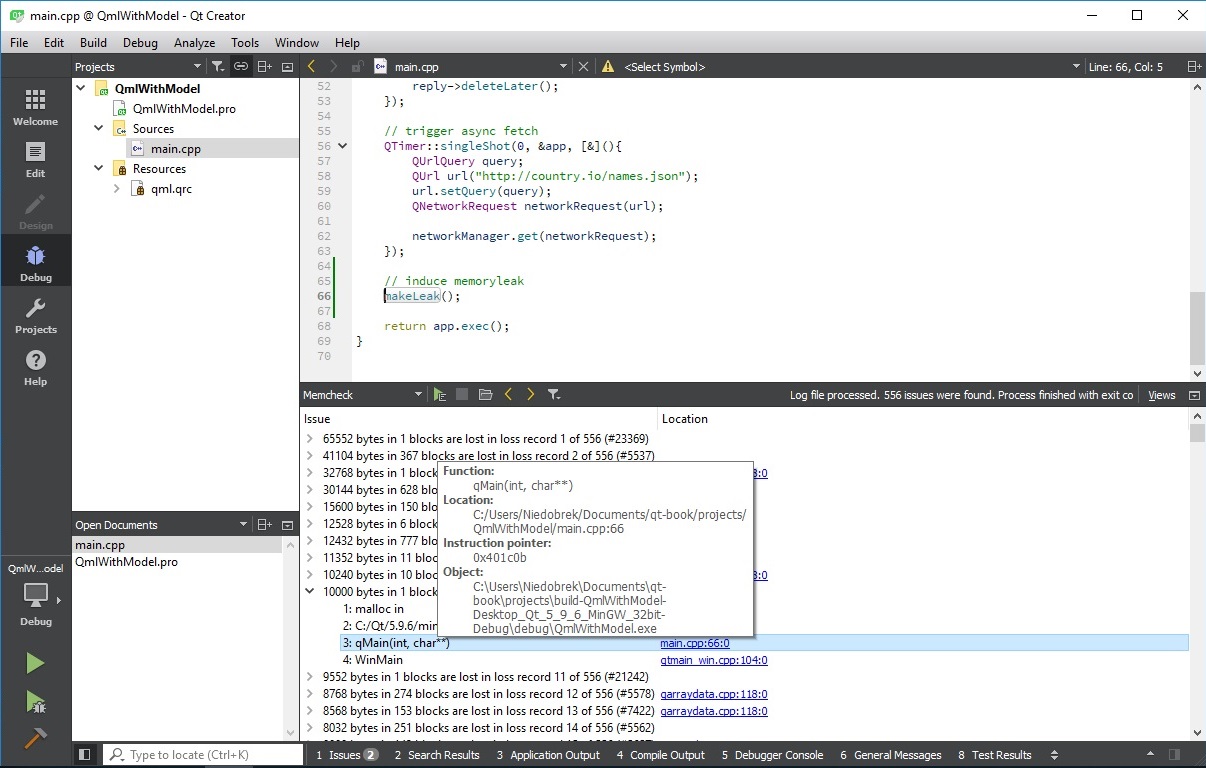Open the Views button in Memcheck pane
1206x768 pixels.
(1161, 395)
